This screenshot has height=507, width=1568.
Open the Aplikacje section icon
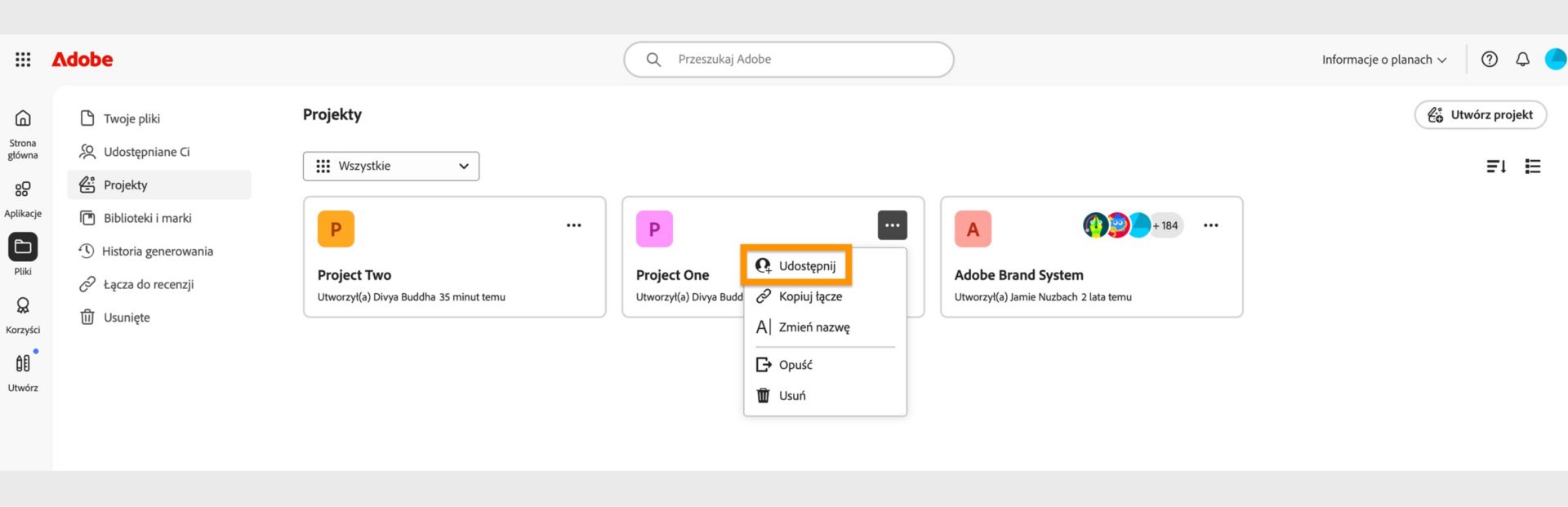point(23,189)
